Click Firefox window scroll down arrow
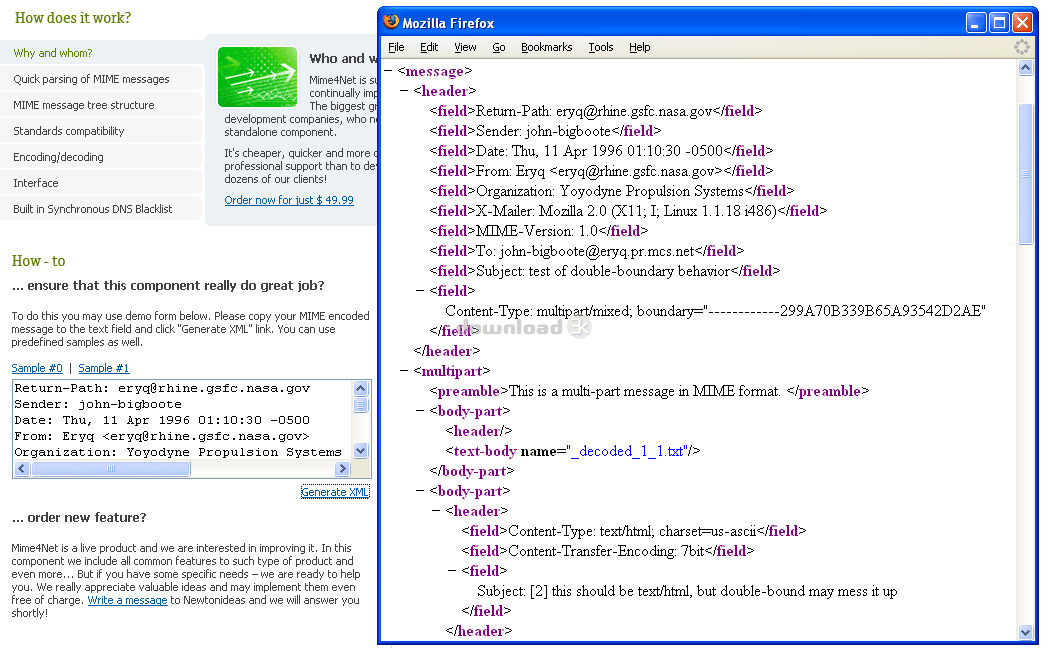Viewport: 1049px width, 652px height. point(1026,632)
